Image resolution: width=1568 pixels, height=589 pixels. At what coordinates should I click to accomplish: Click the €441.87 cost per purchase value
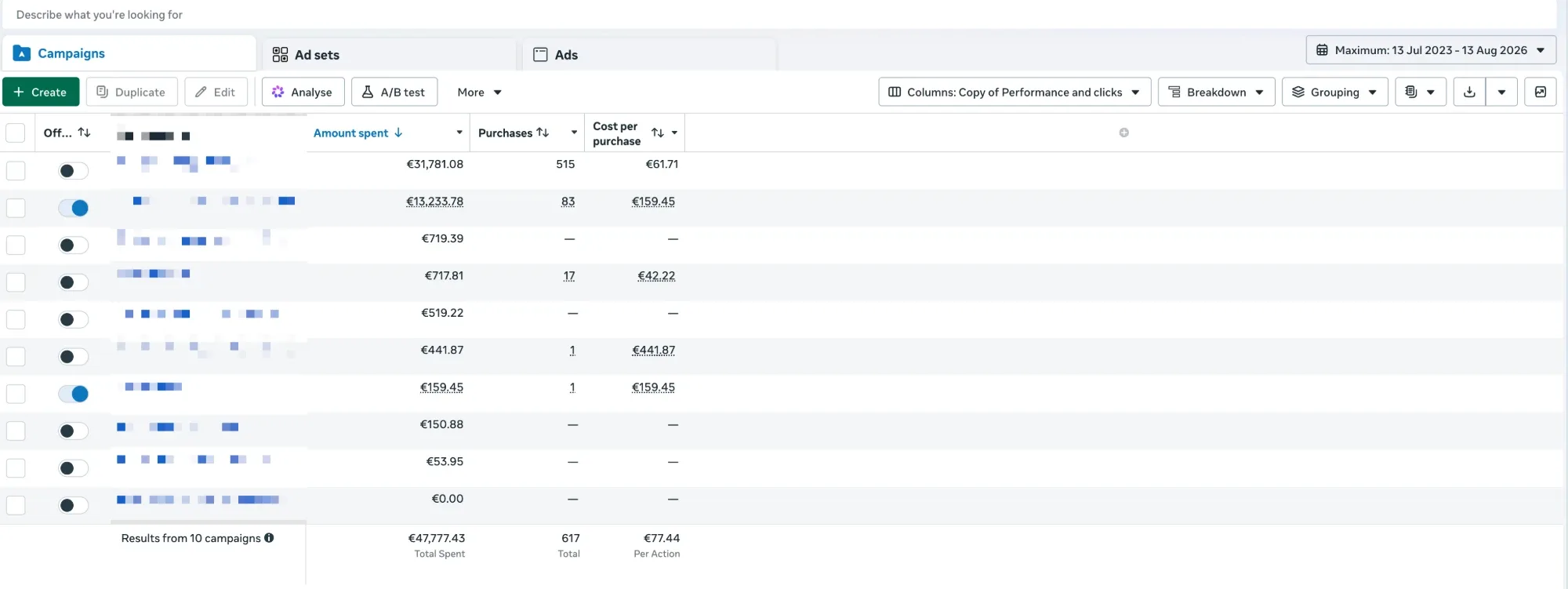pyautogui.click(x=653, y=351)
